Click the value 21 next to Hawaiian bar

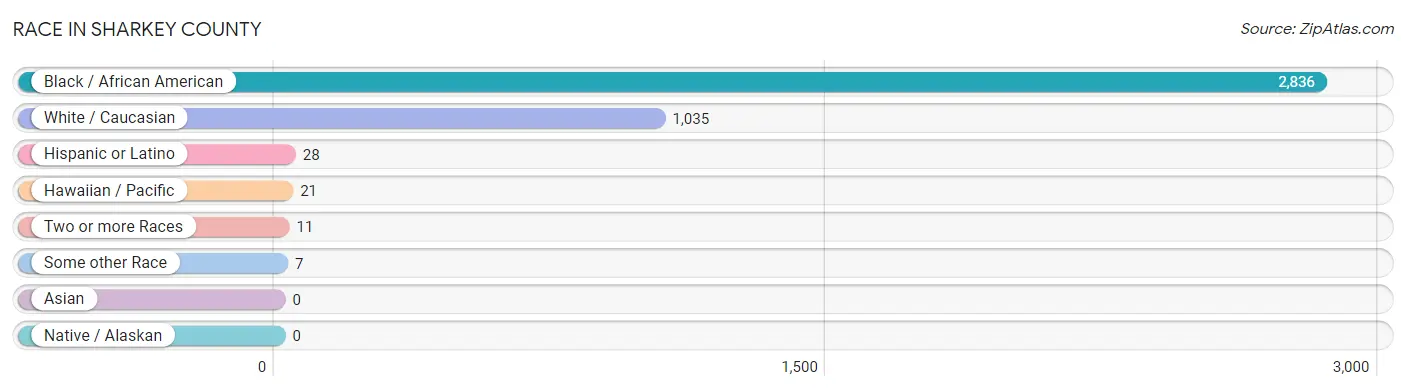(308, 190)
